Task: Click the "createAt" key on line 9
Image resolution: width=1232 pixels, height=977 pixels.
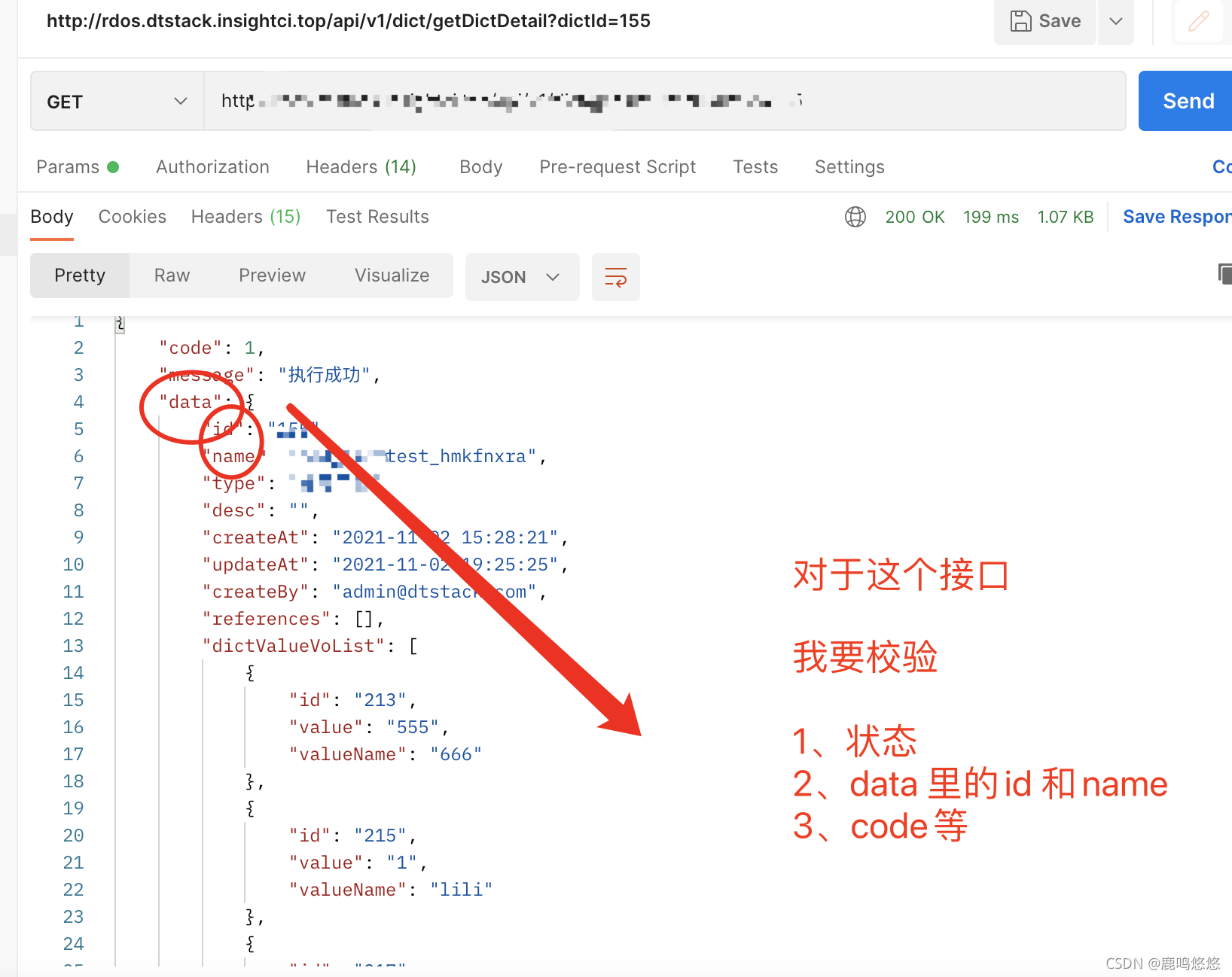Action: (256, 537)
